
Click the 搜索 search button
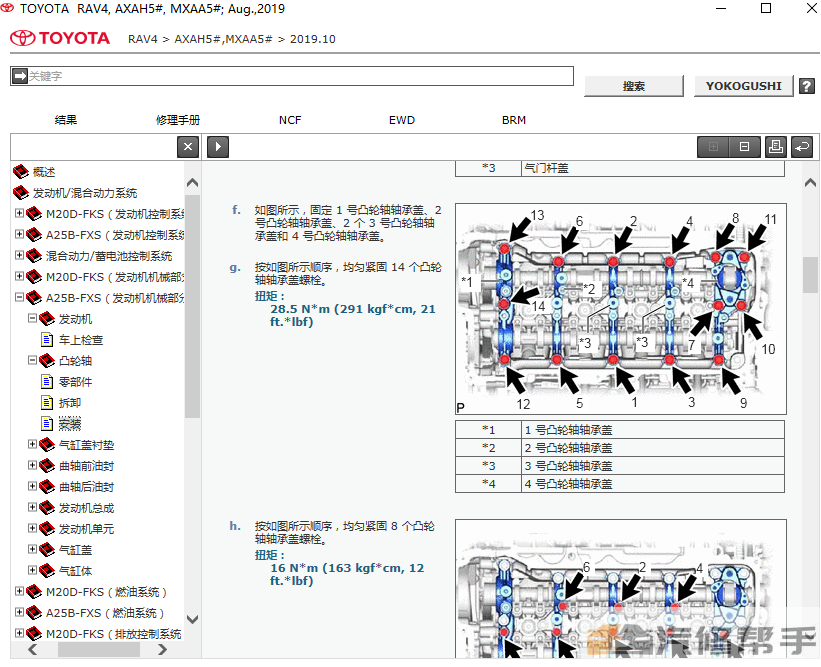(634, 86)
